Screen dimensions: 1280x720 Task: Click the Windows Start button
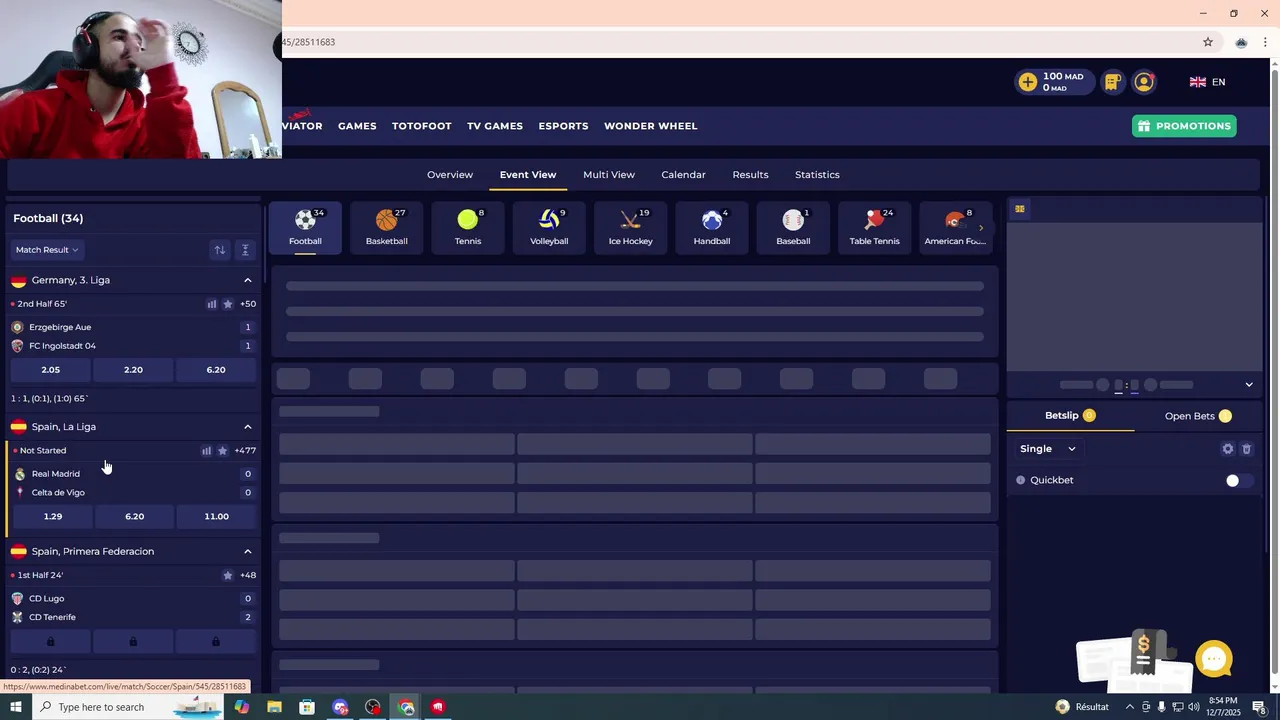(x=15, y=707)
